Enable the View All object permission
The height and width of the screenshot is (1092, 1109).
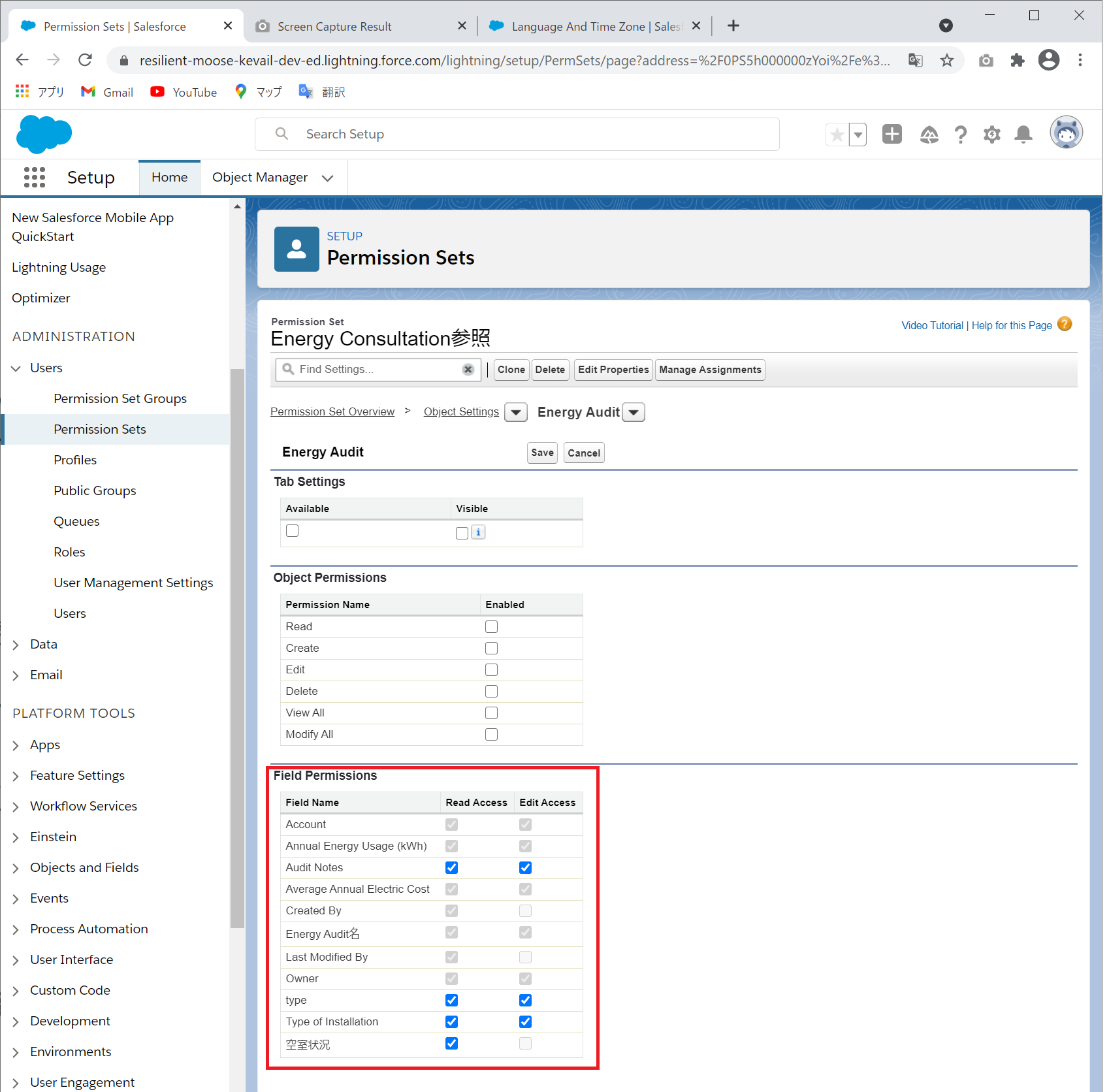pyautogui.click(x=492, y=713)
